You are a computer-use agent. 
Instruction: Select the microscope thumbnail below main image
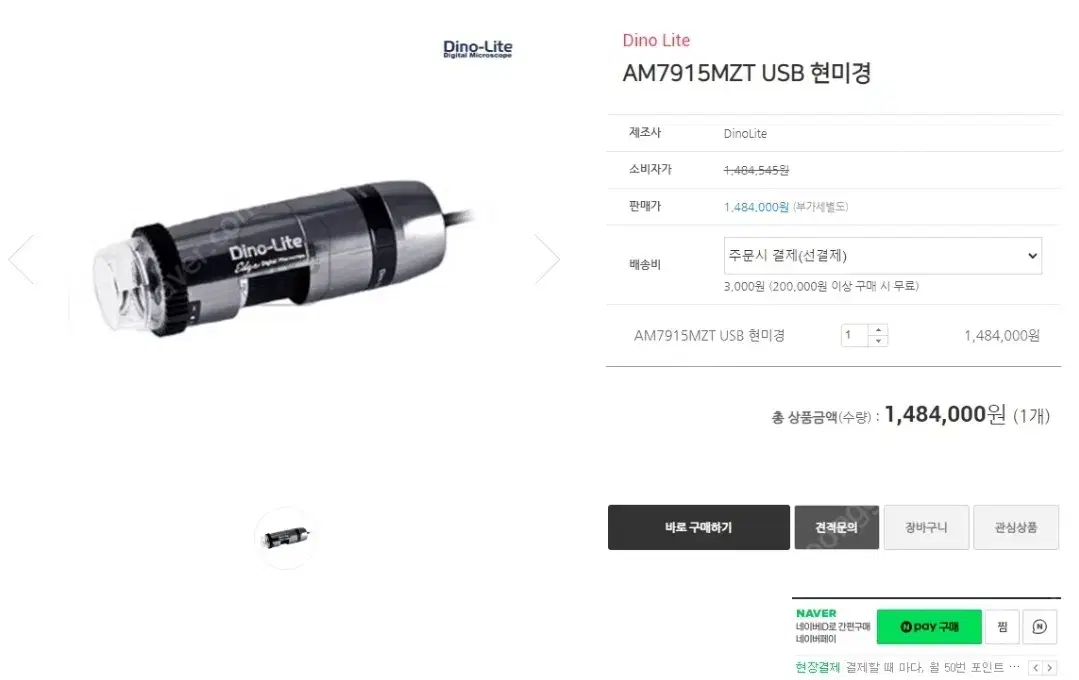coord(286,537)
